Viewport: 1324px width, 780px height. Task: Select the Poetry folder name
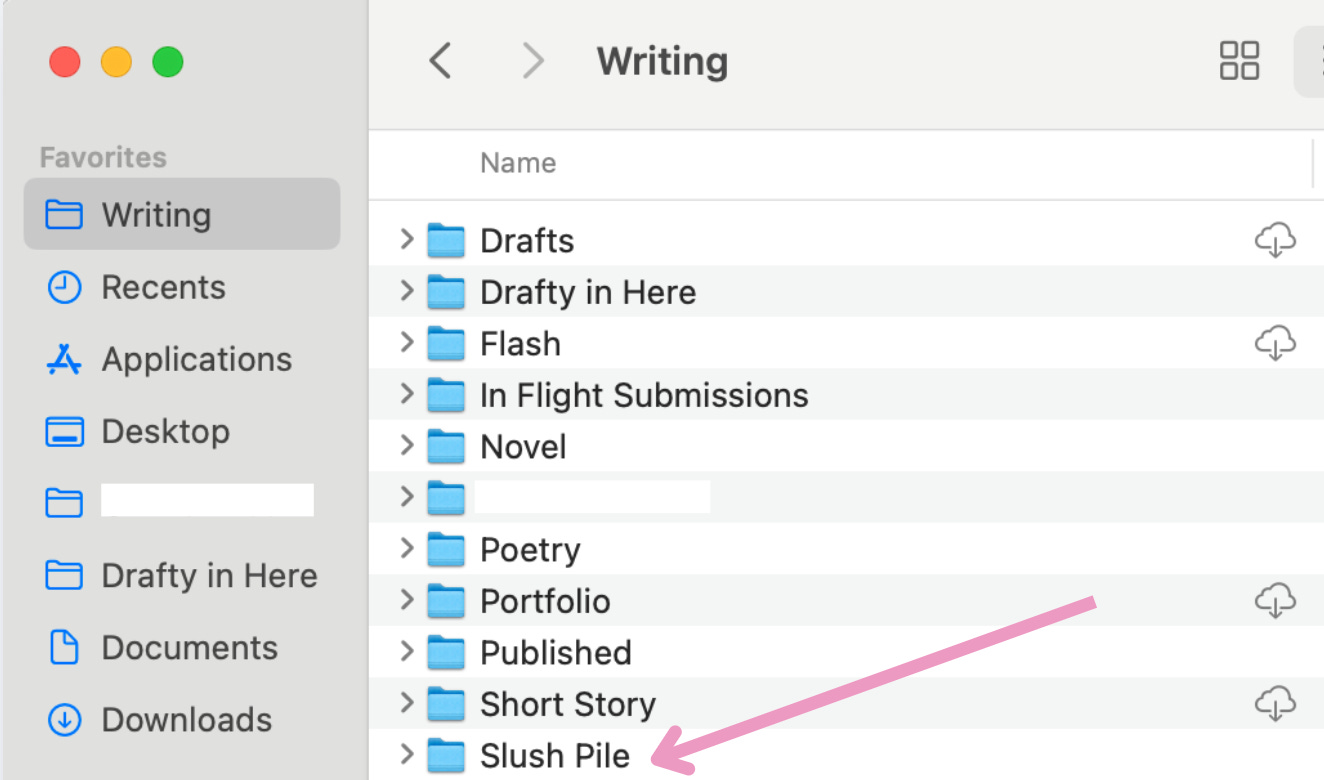[530, 550]
